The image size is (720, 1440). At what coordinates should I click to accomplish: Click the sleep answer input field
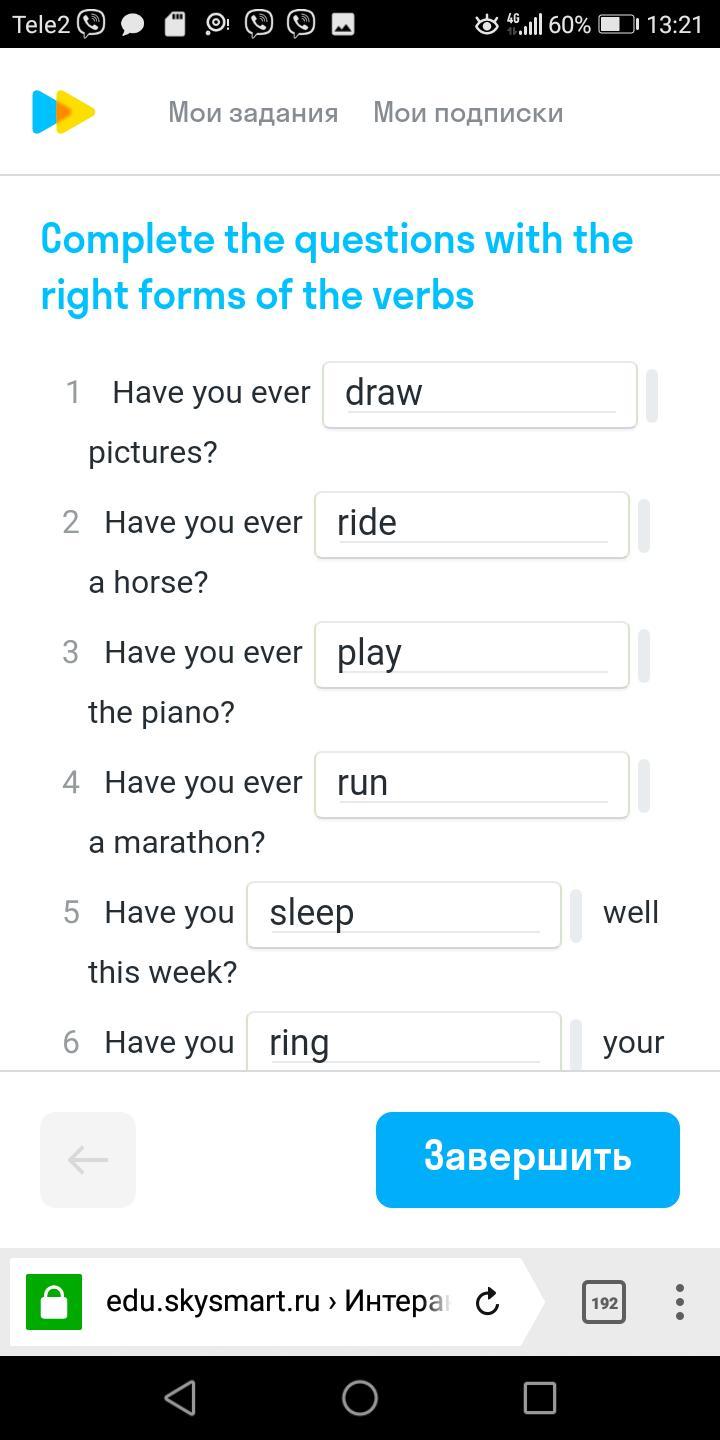[x=403, y=915]
